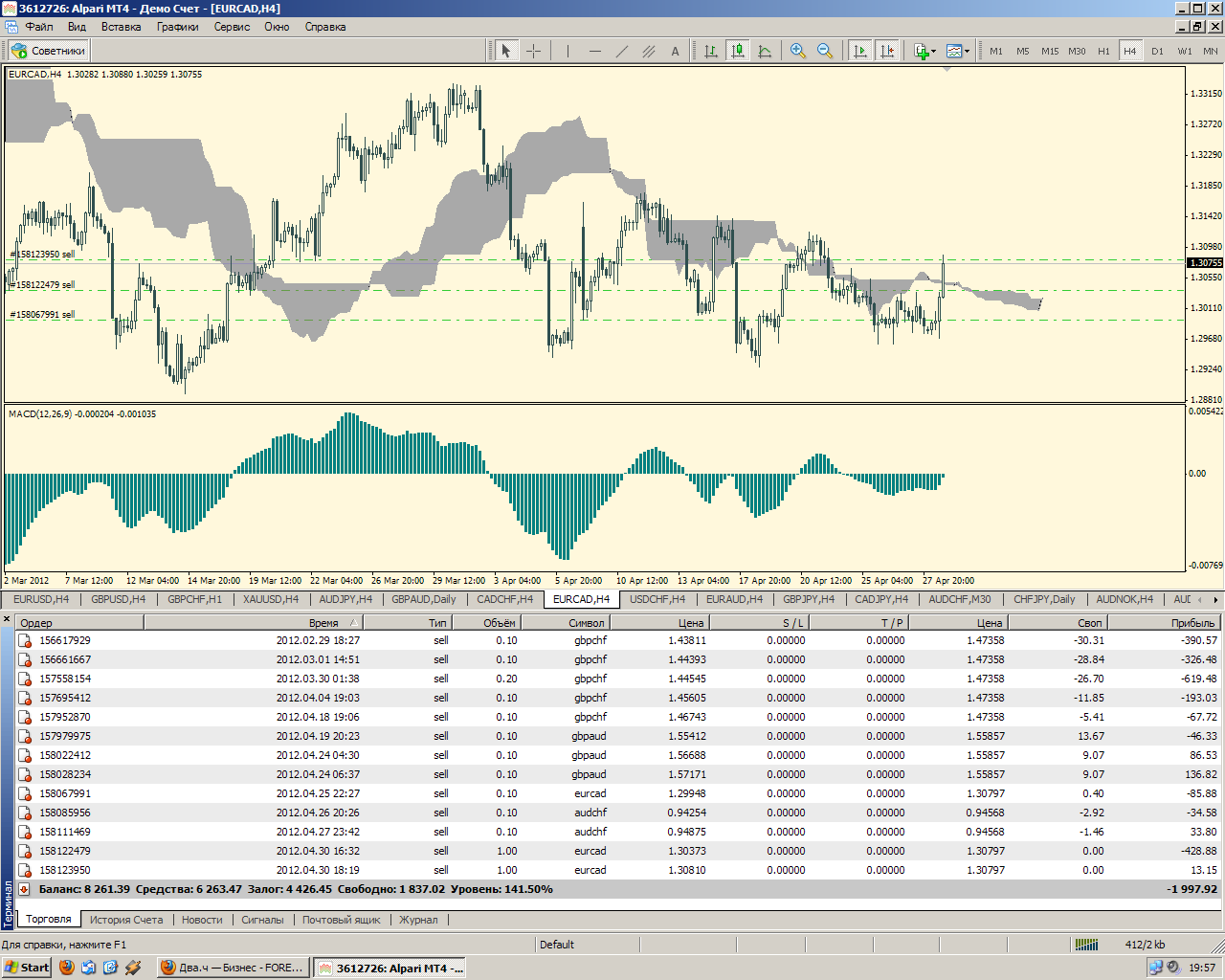Viewport: 1225px width, 980px height.
Task: Switch chart to Line Chart view
Action: coord(765,51)
